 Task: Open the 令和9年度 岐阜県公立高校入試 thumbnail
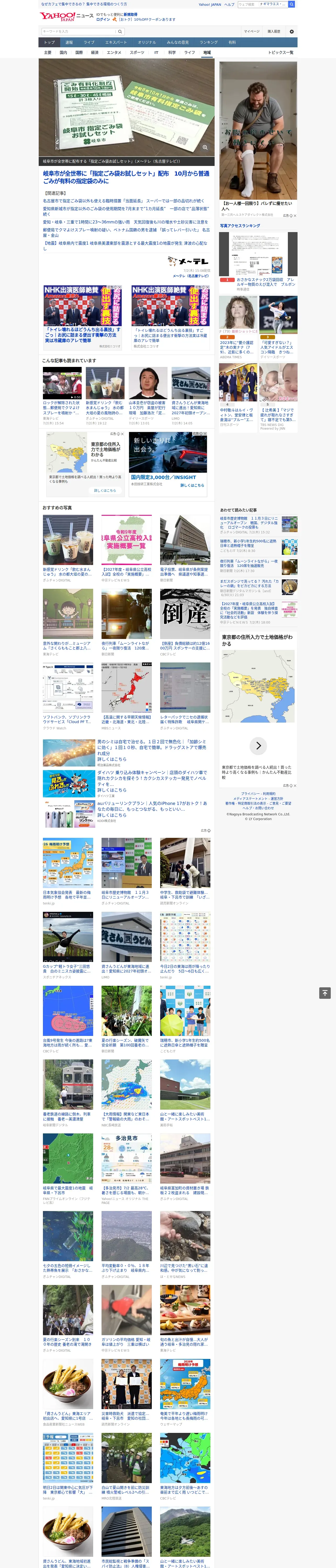(x=127, y=540)
